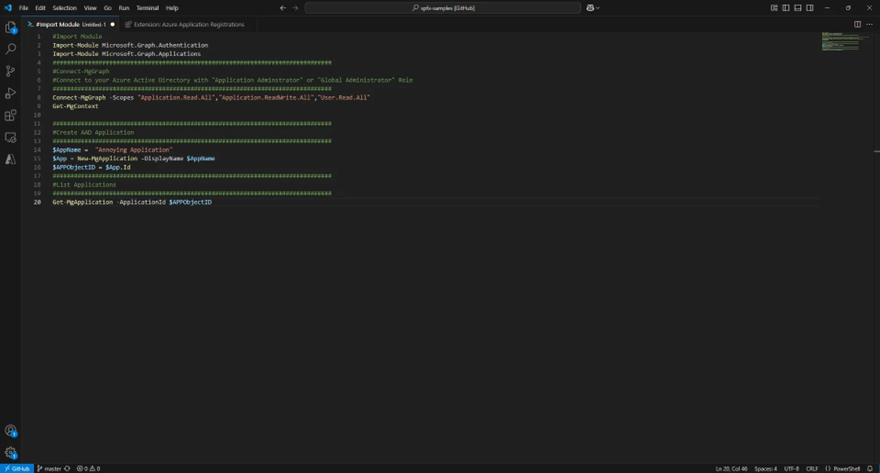The width and height of the screenshot is (880, 473).
Task: Open the Extensions view
Action: [11, 115]
